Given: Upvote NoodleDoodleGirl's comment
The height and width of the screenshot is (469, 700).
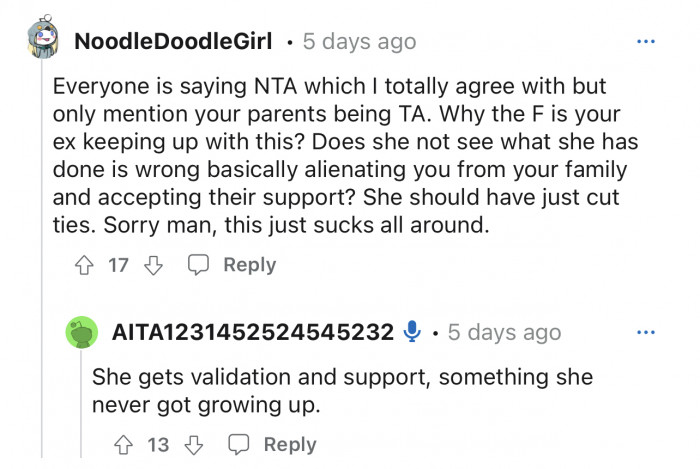Looking at the screenshot, I should [x=85, y=265].
